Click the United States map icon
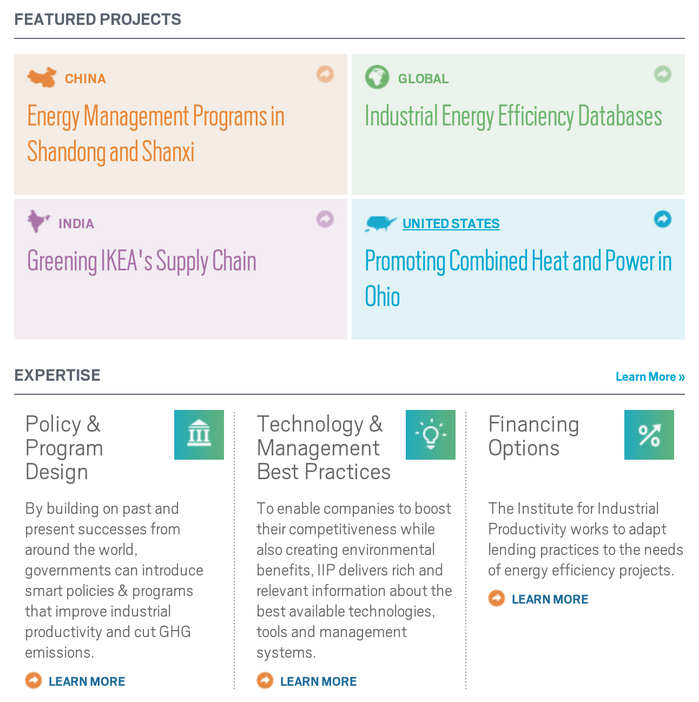 click(x=381, y=223)
